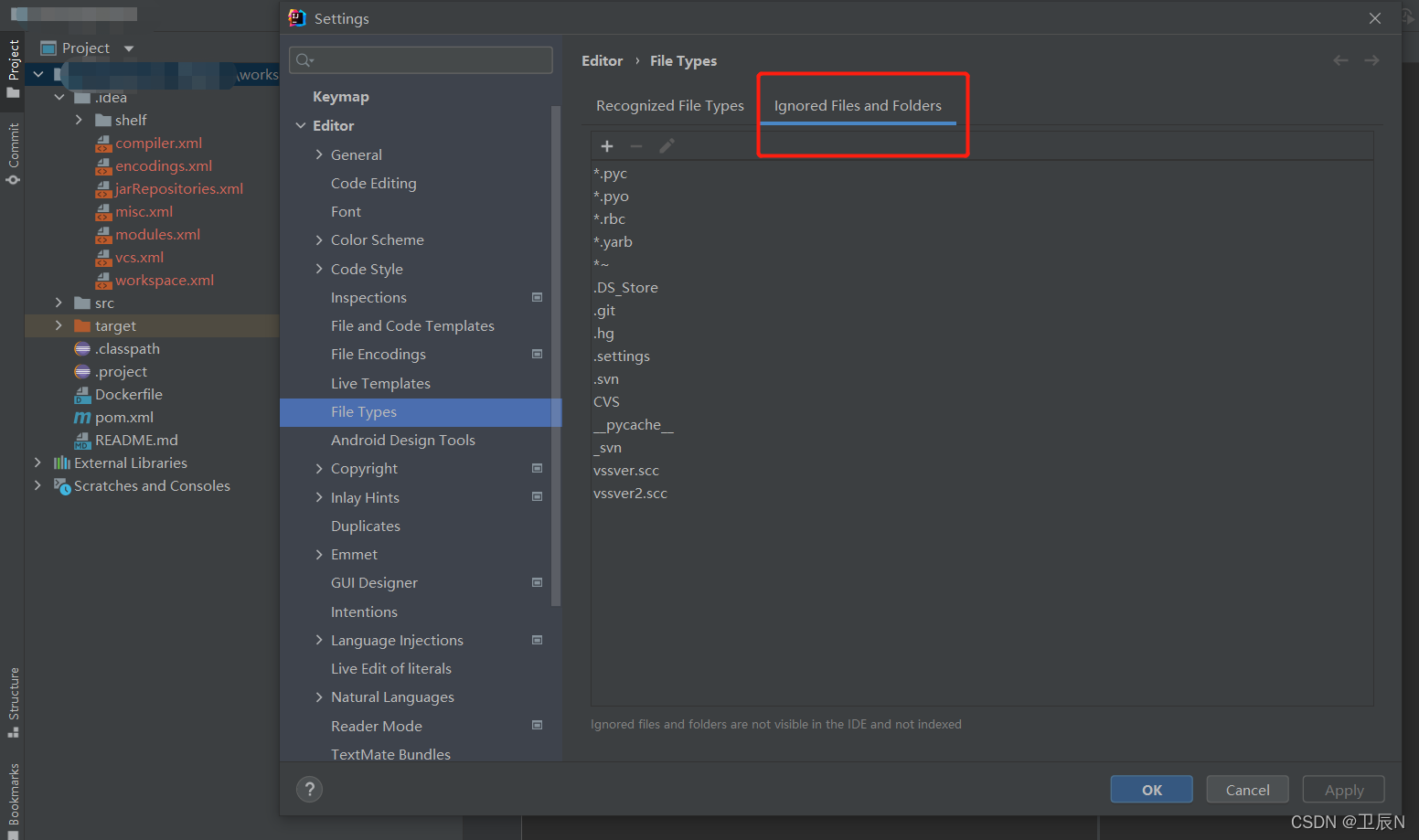Click the Copyright project-level settings icon
1419x840 pixels.
click(x=538, y=468)
